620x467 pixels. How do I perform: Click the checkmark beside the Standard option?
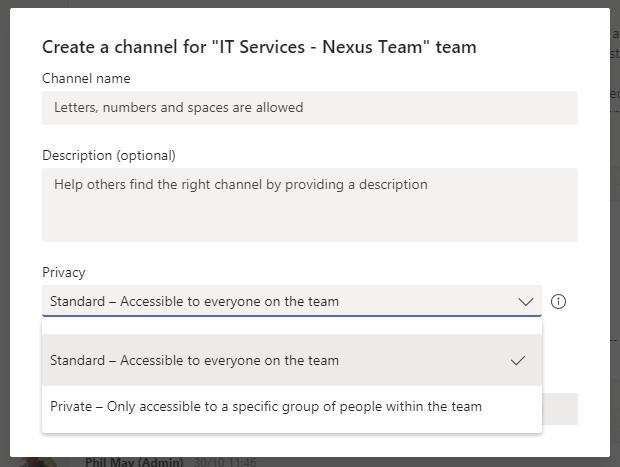coord(517,361)
